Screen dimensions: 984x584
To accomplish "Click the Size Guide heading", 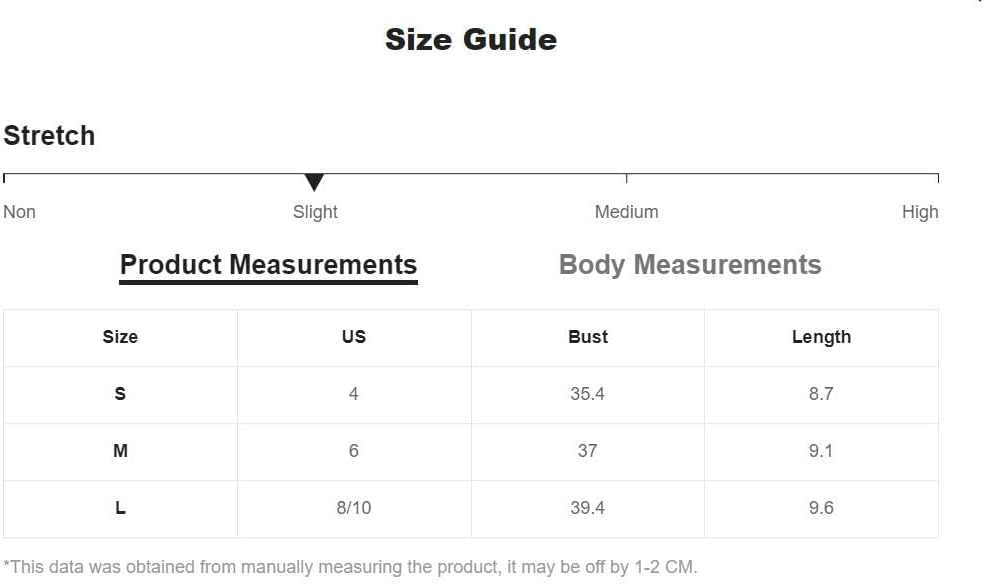I will [471, 40].
